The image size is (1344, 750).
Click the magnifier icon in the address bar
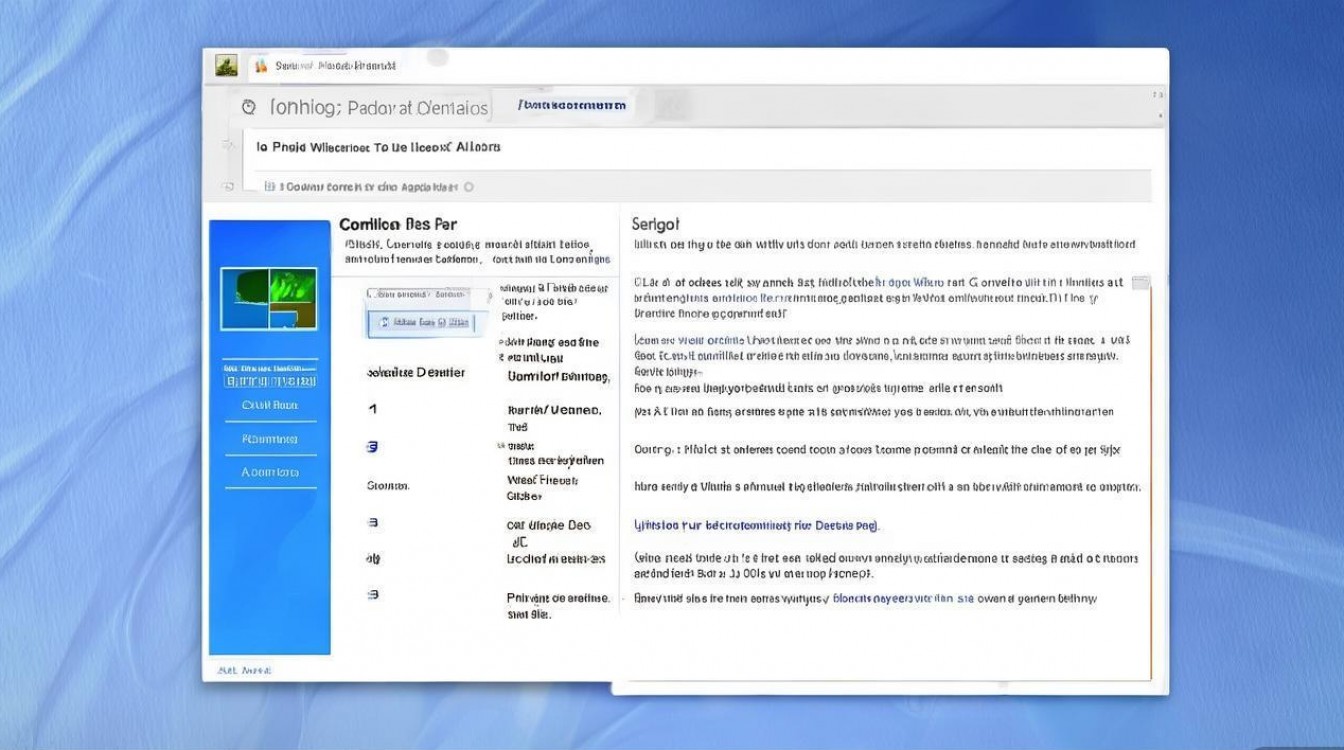250,105
